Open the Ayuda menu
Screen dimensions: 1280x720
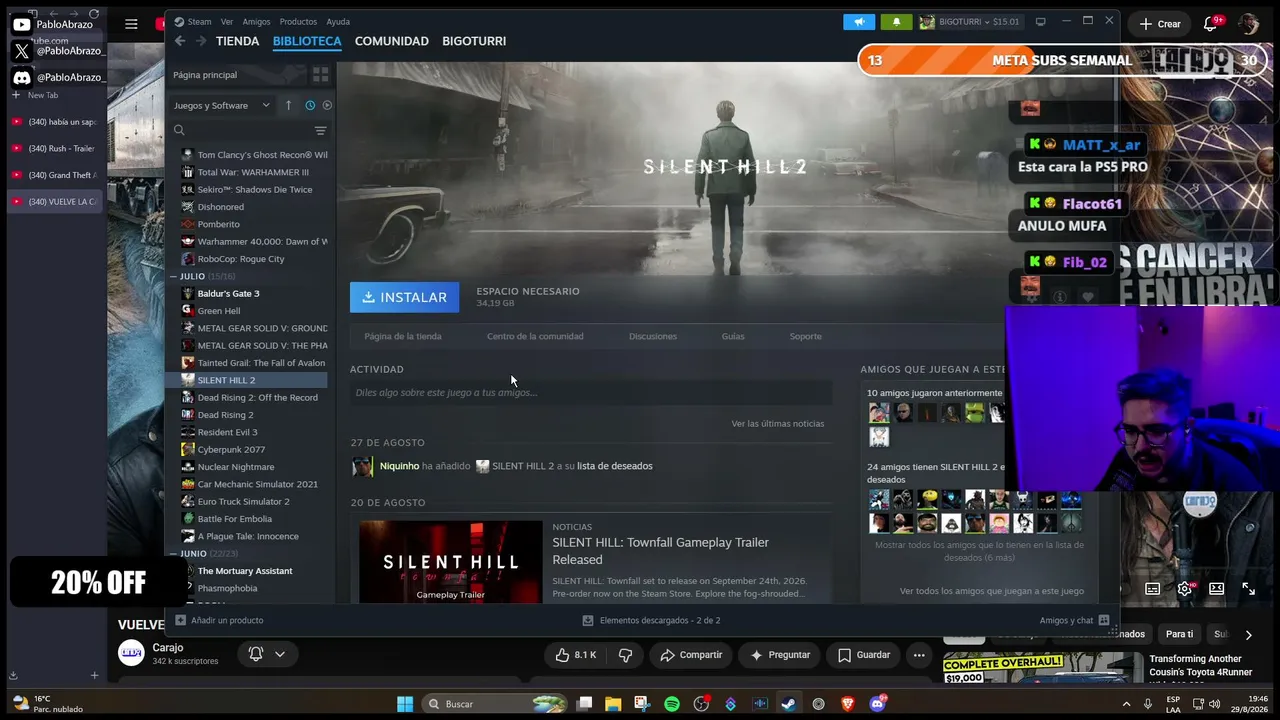click(x=338, y=22)
